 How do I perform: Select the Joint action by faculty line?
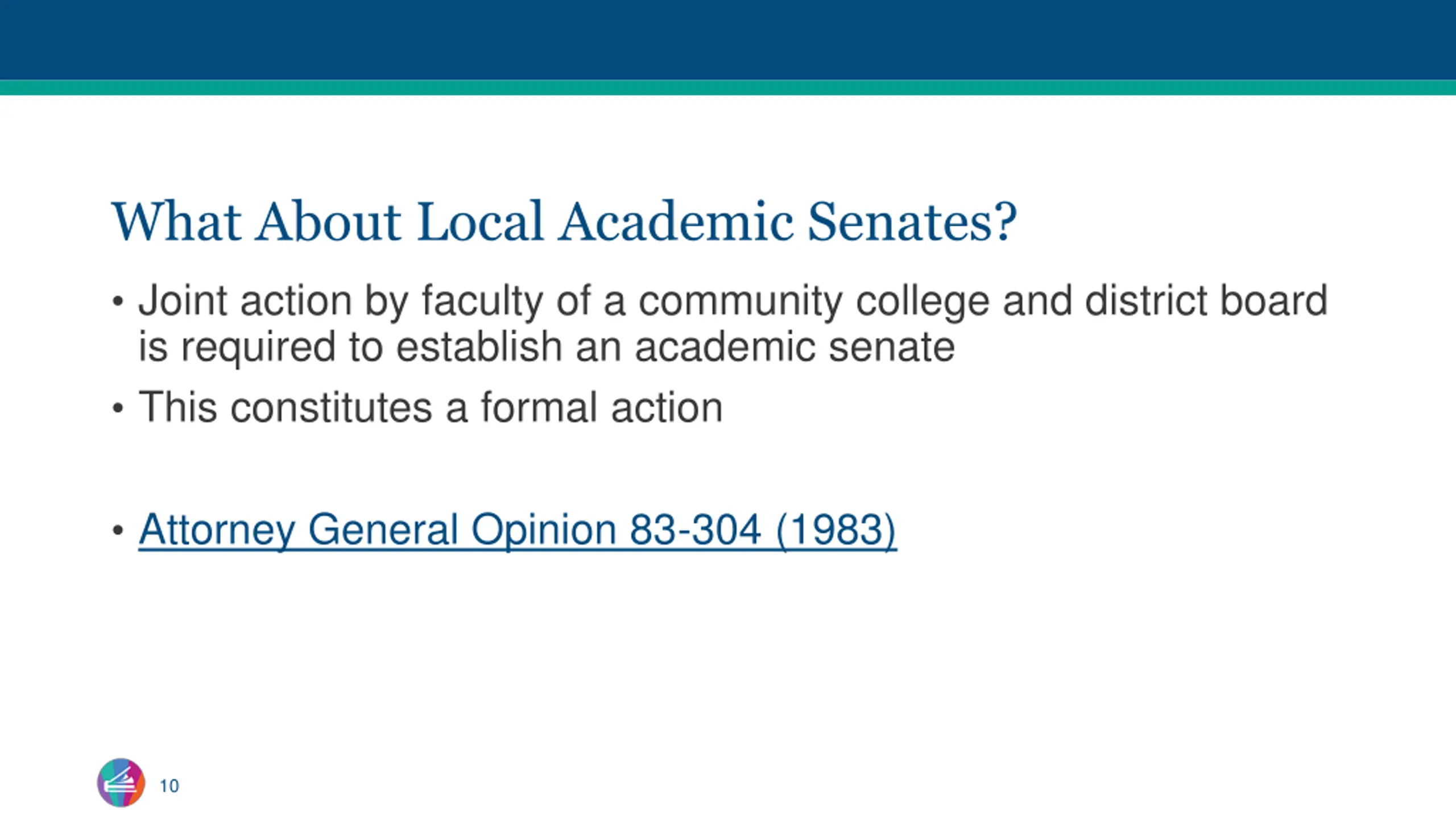pos(733,301)
